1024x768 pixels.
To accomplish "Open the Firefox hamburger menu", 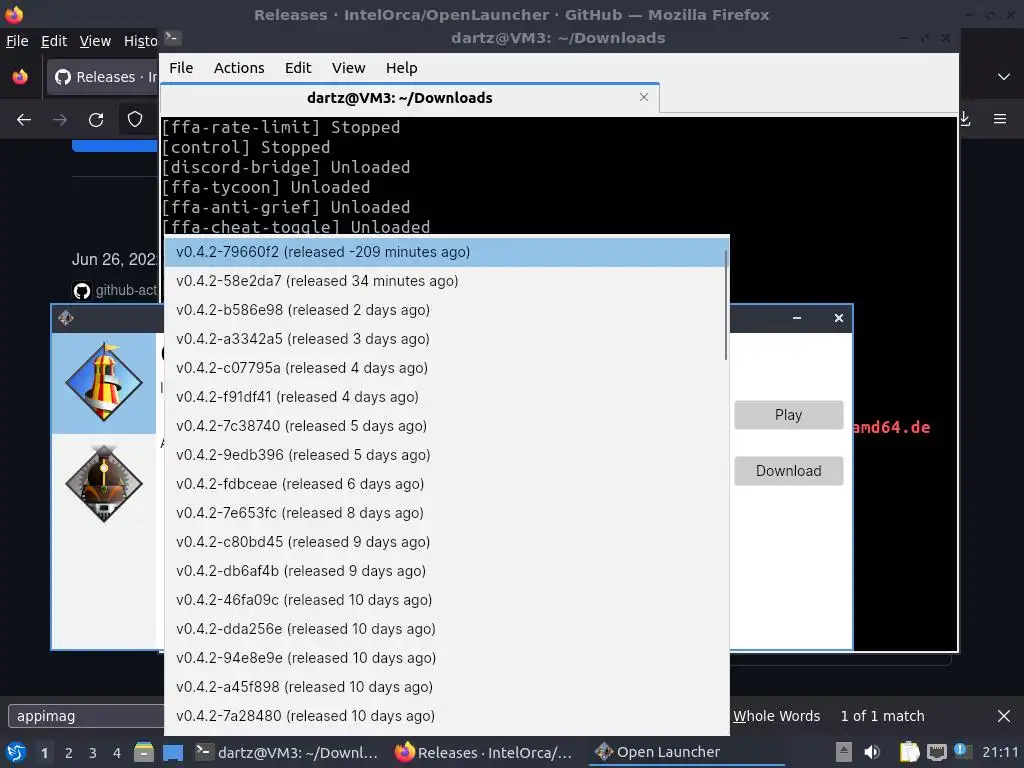I will click(1000, 120).
